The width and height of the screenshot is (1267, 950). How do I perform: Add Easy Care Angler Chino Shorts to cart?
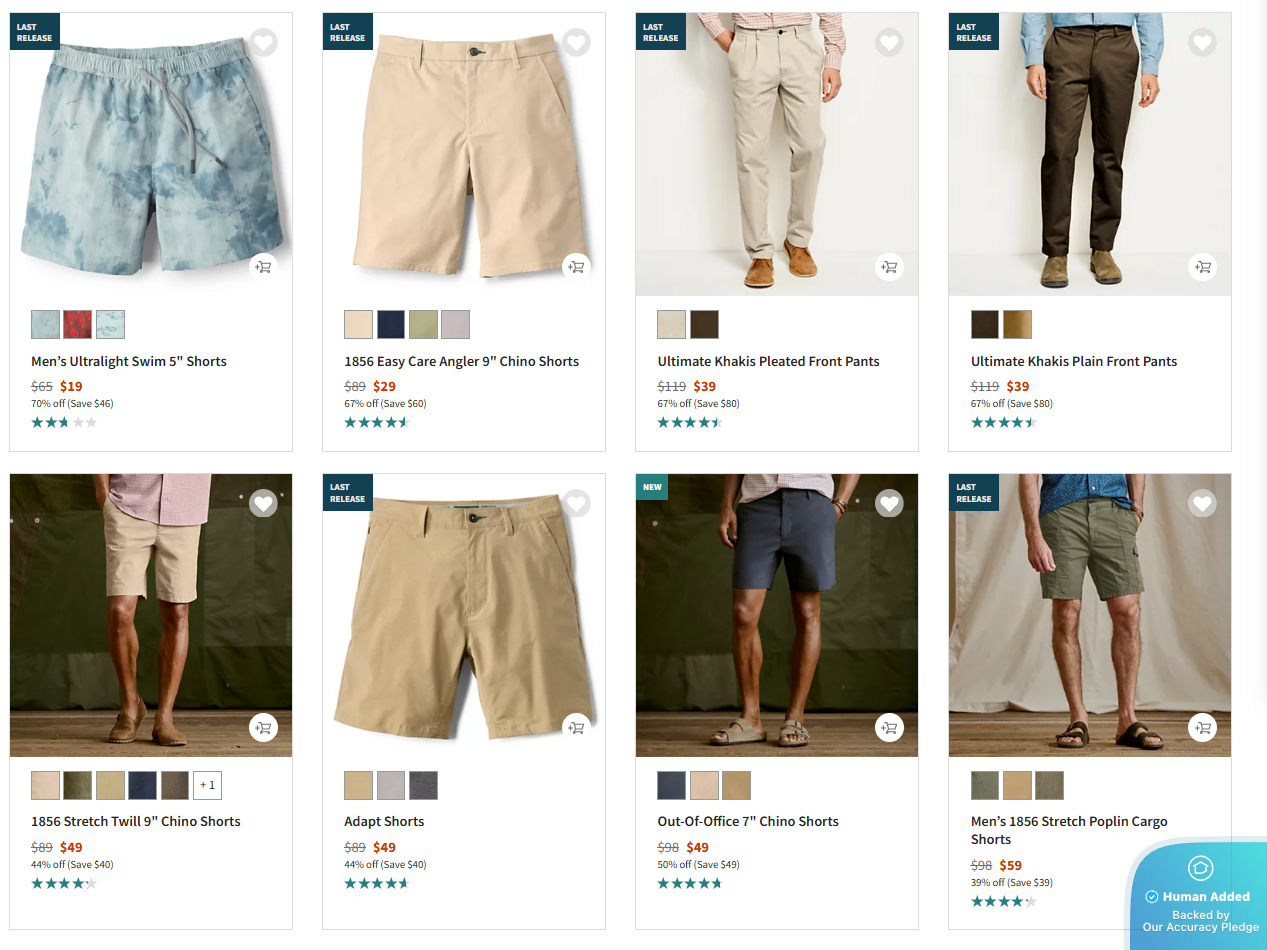click(x=576, y=267)
